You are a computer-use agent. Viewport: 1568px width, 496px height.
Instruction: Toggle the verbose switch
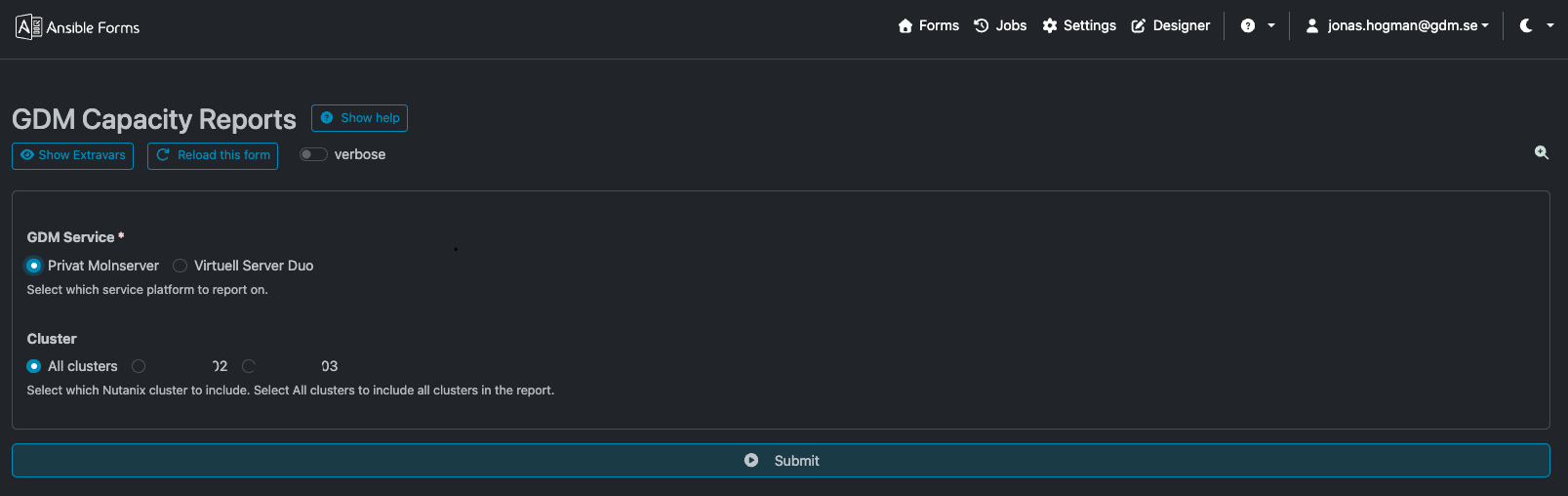pos(313,154)
